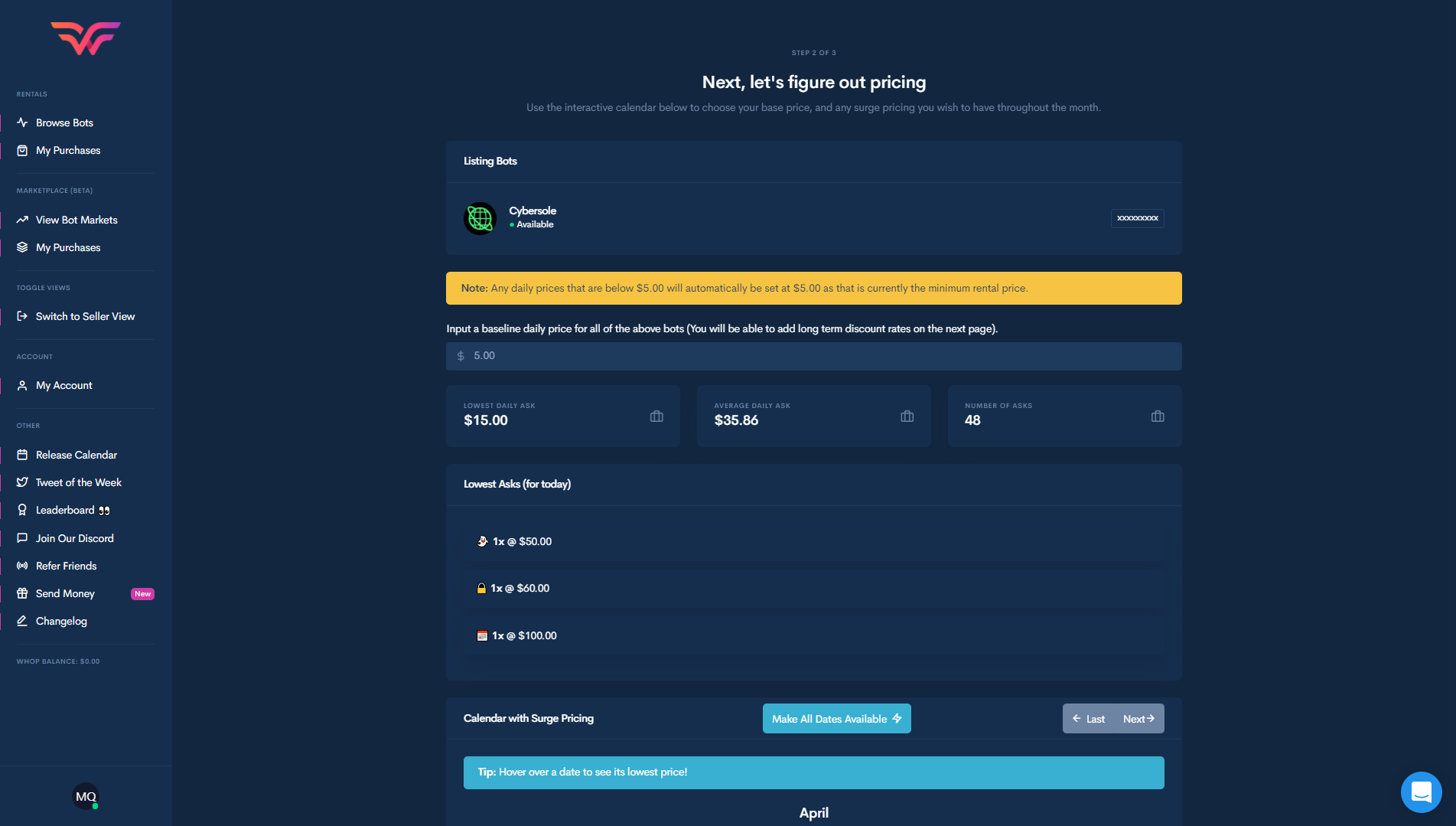This screenshot has height=826, width=1456.
Task: Click the briefcase icon on Number of Asks
Action: (1157, 416)
